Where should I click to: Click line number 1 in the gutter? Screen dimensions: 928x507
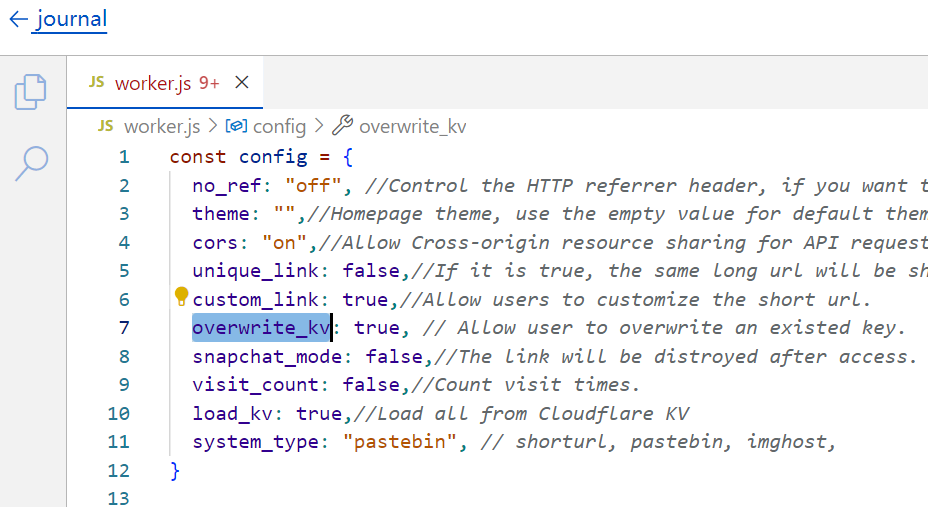pyautogui.click(x=124, y=157)
